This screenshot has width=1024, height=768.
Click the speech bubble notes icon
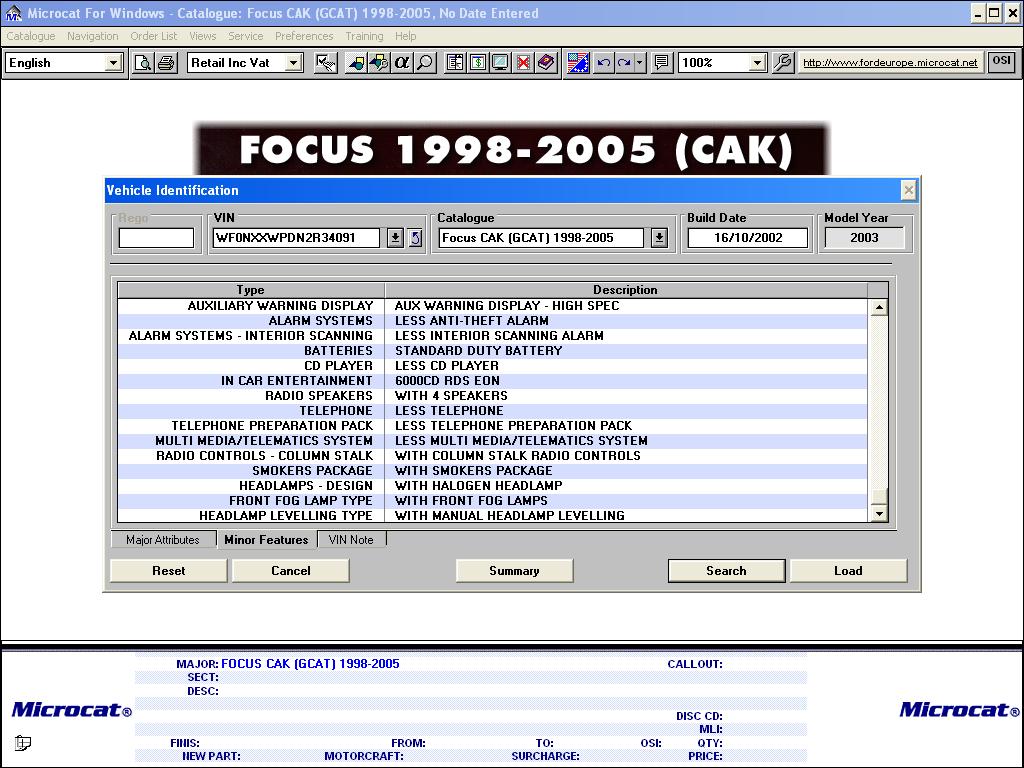(661, 62)
